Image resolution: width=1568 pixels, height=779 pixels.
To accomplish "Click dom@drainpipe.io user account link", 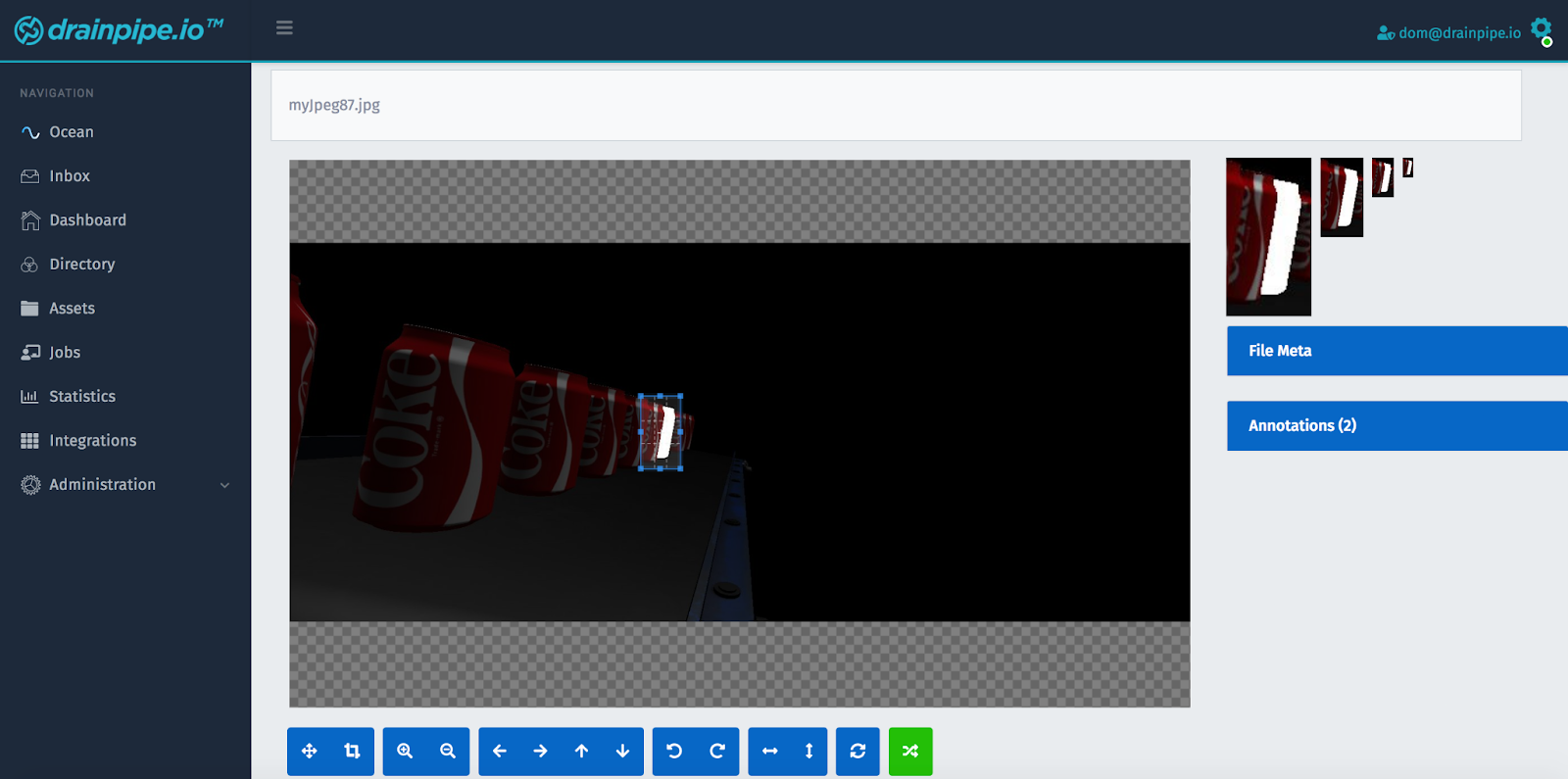I will click(1459, 33).
